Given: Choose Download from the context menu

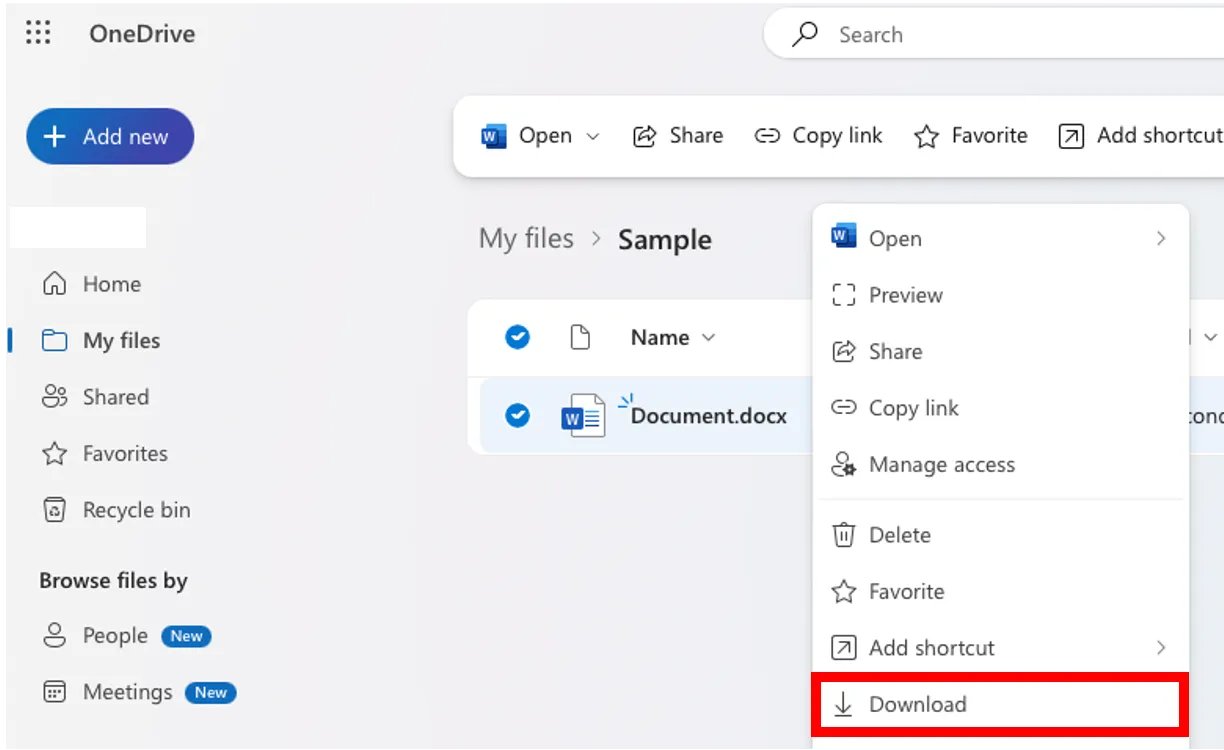Looking at the screenshot, I should pos(917,705).
